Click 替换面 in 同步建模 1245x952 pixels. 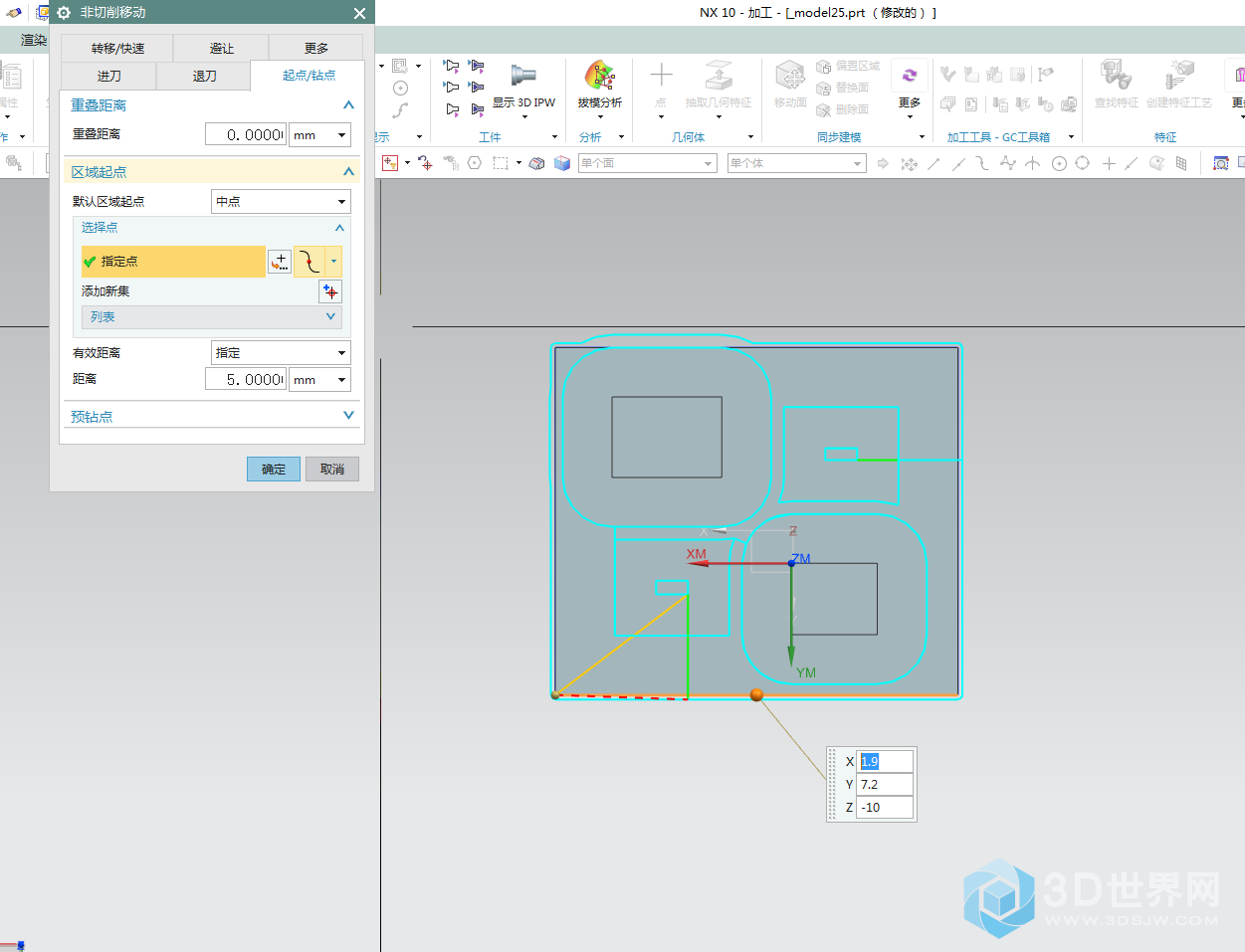pos(843,88)
